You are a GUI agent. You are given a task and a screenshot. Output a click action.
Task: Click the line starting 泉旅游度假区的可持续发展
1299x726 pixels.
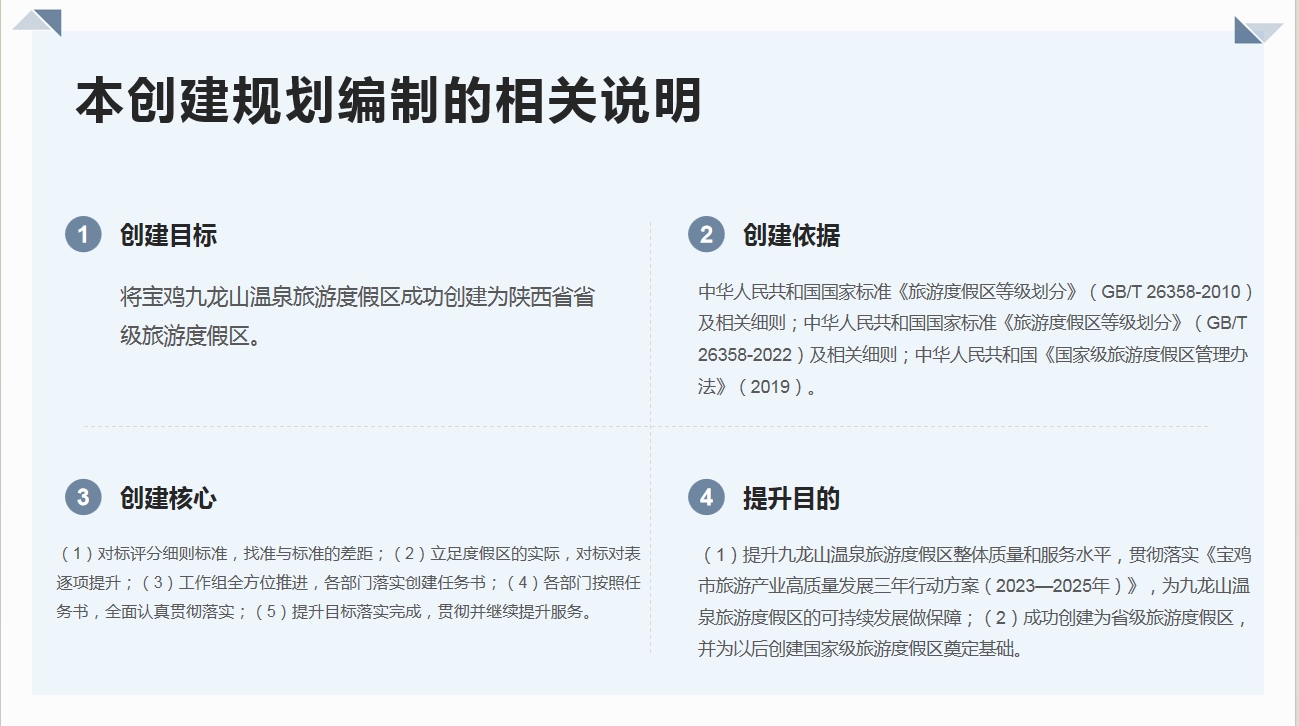[x=974, y=617]
